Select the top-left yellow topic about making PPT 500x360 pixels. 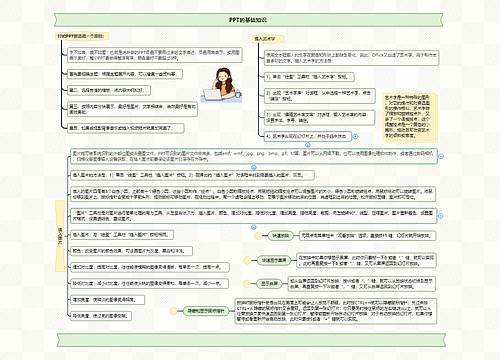pyautogui.click(x=82, y=36)
